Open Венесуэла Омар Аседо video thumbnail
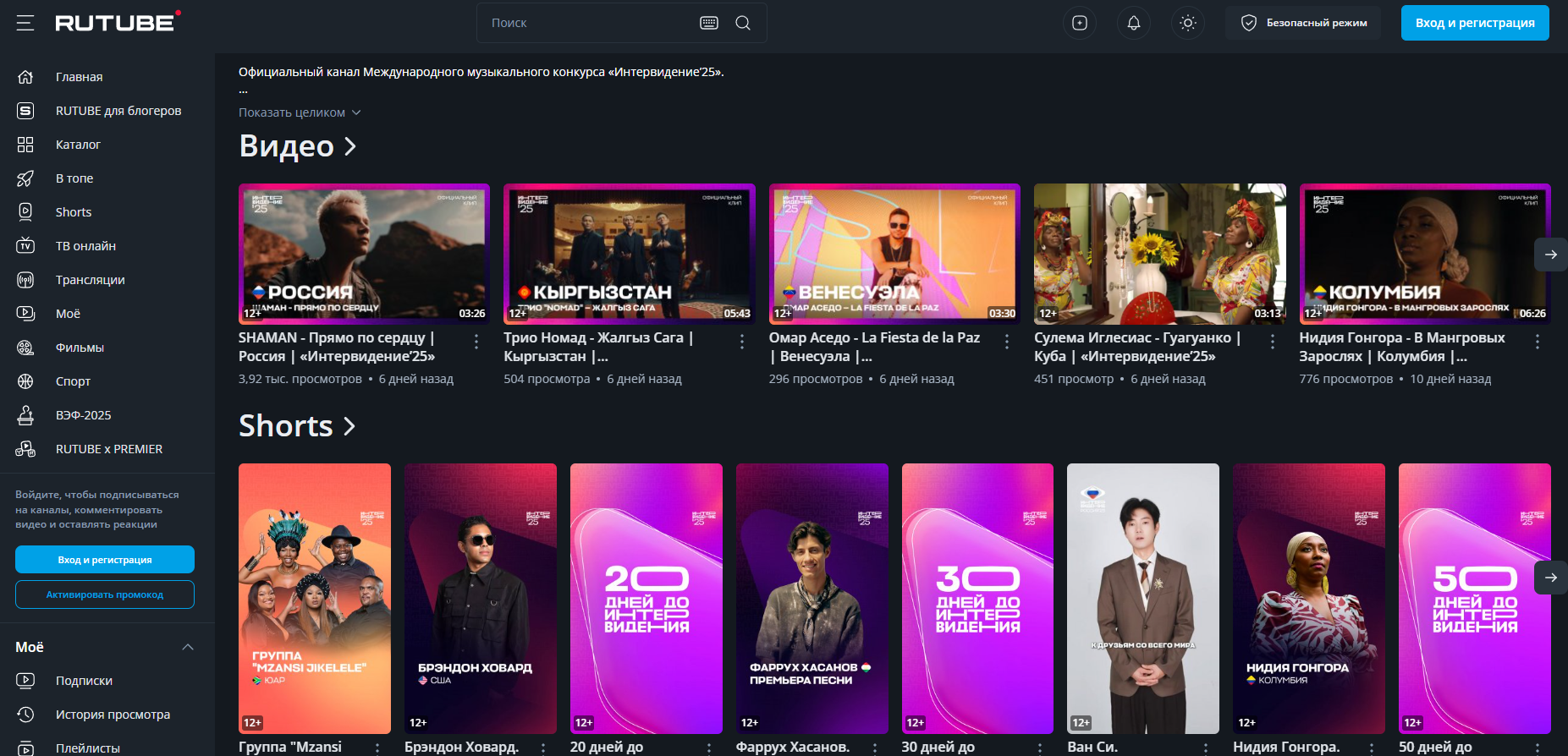 point(894,254)
